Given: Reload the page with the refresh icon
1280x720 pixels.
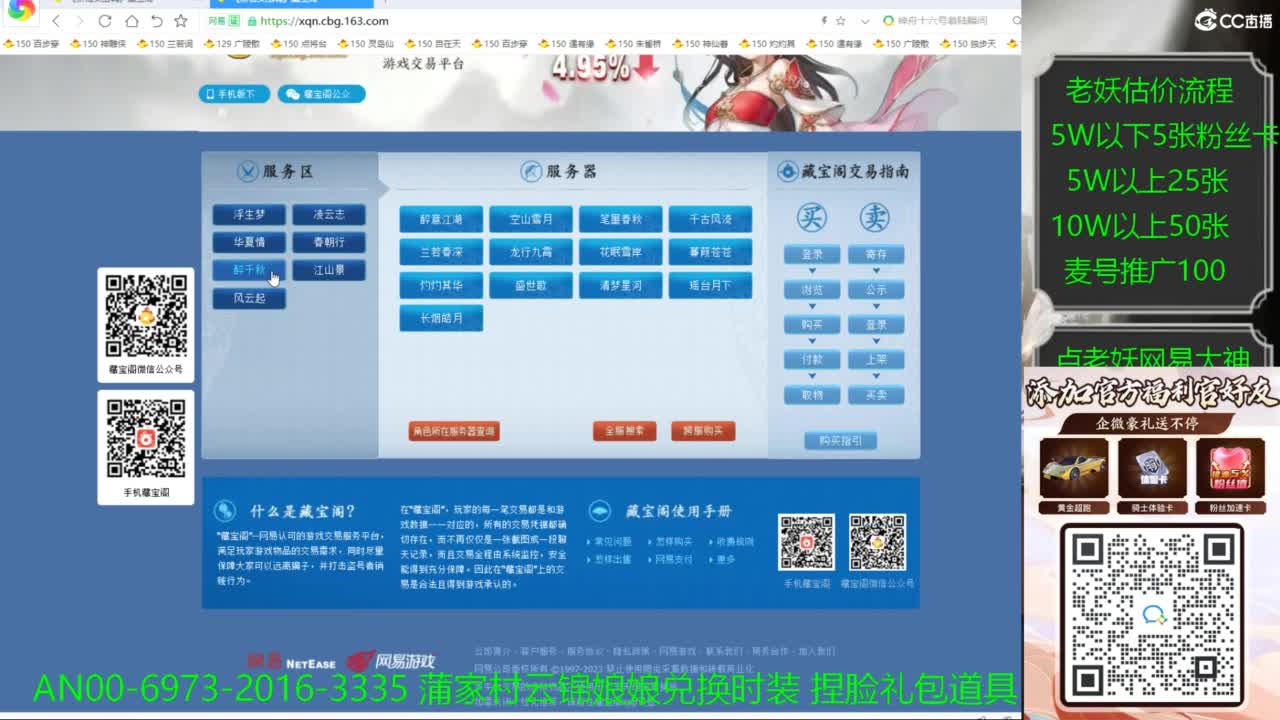Looking at the screenshot, I should click(105, 21).
